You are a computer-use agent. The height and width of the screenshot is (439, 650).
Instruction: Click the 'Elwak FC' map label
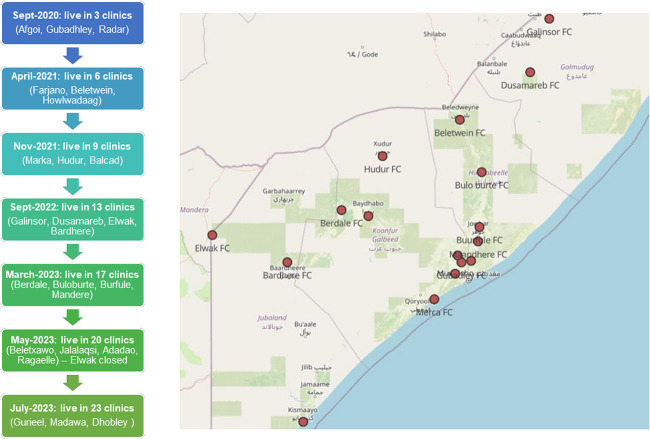tap(212, 248)
